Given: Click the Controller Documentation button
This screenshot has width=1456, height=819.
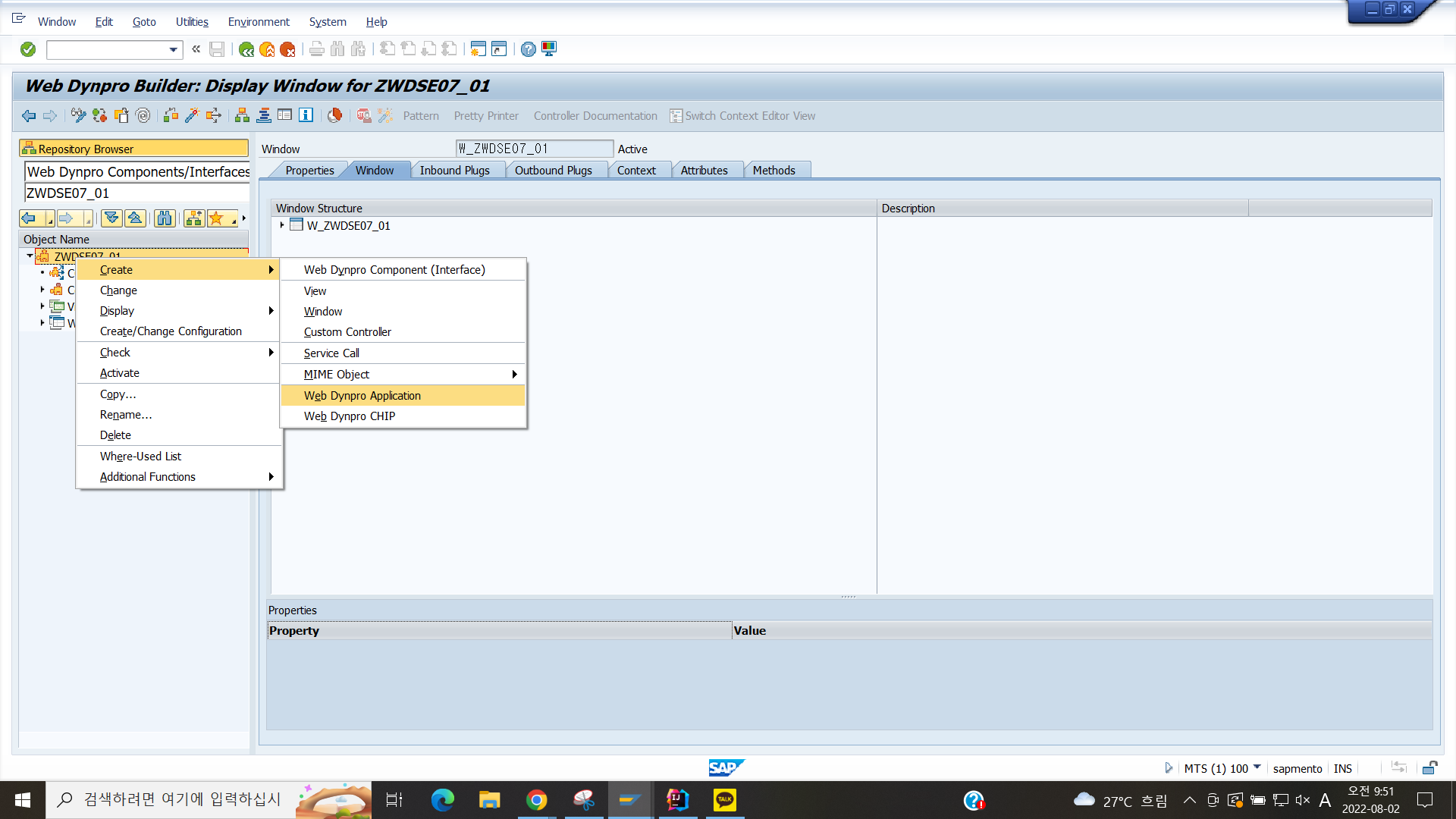Looking at the screenshot, I should tap(595, 116).
